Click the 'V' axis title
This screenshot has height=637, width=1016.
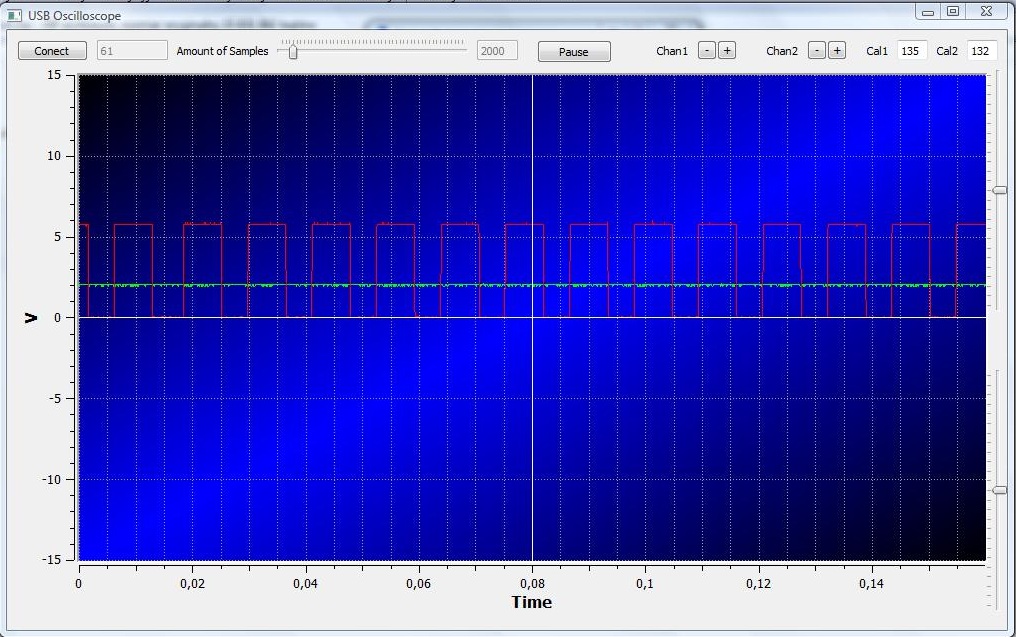pyautogui.click(x=30, y=318)
